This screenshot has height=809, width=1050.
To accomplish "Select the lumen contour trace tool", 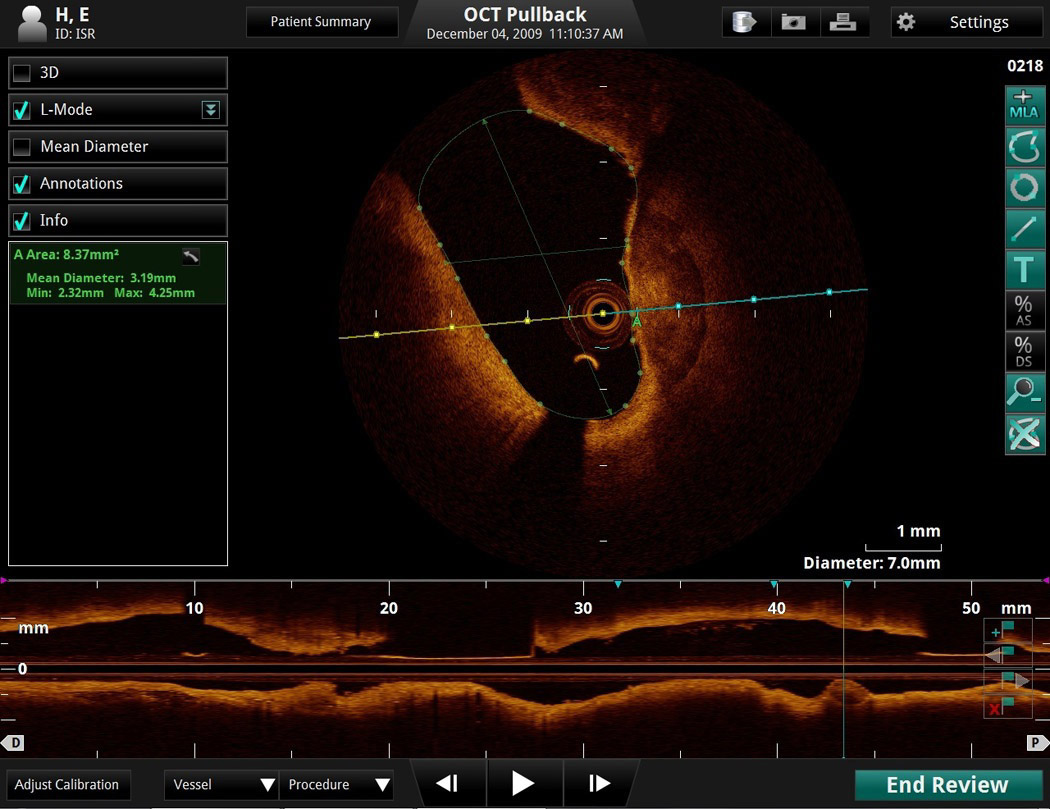I will point(1024,147).
